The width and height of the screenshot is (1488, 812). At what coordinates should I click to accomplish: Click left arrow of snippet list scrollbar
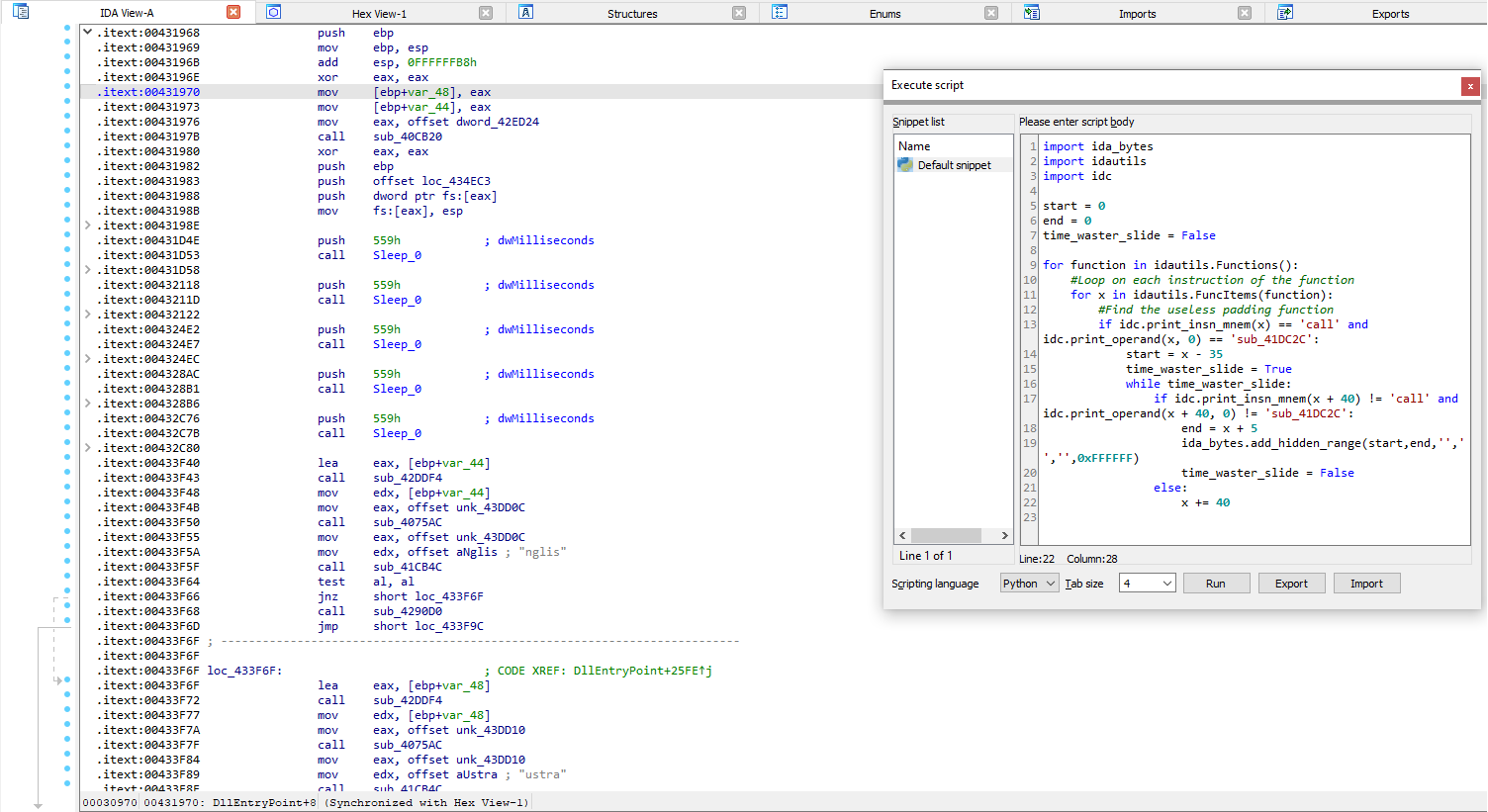coord(902,535)
